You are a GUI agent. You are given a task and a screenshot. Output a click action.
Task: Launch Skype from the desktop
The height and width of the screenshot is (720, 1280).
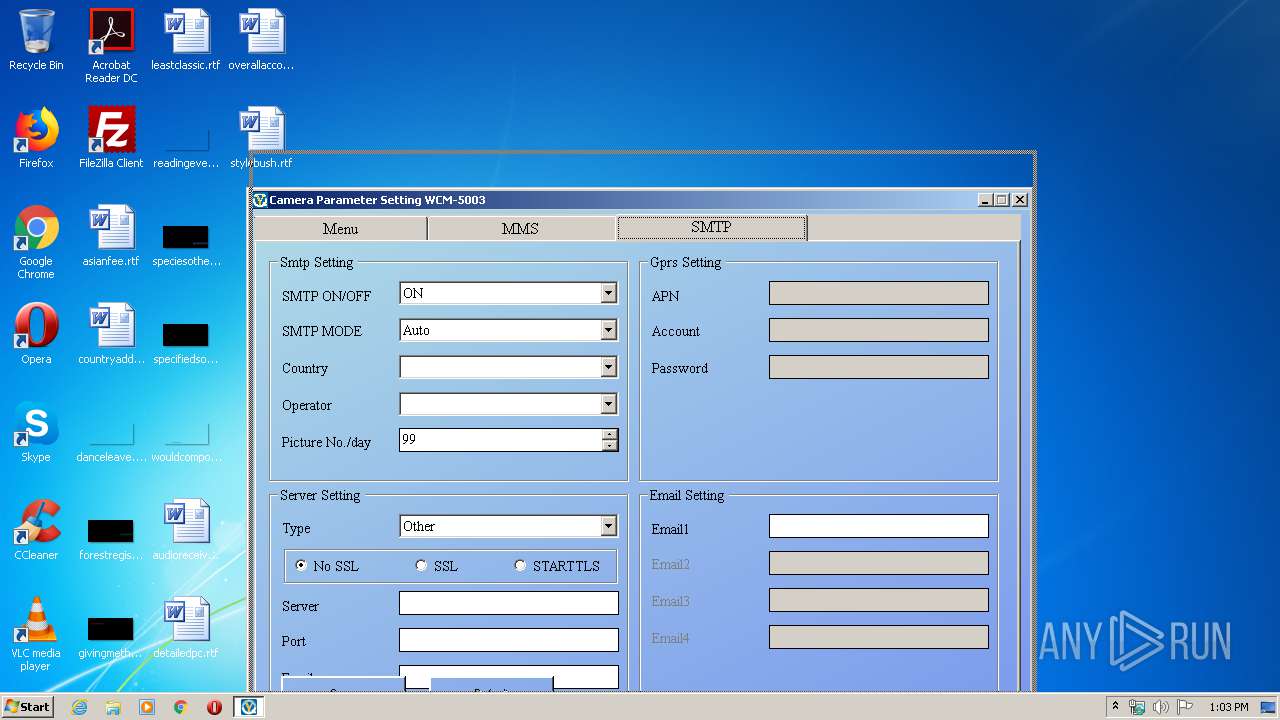[36, 432]
